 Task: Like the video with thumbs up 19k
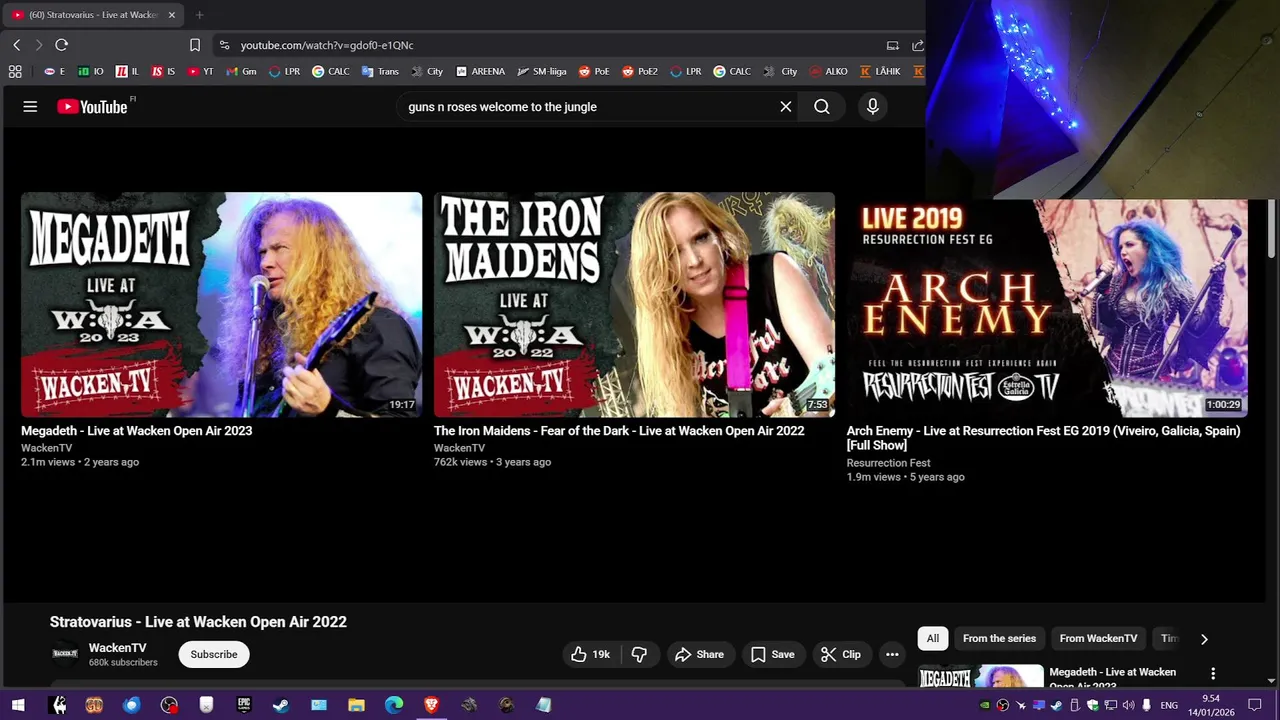tap(590, 654)
